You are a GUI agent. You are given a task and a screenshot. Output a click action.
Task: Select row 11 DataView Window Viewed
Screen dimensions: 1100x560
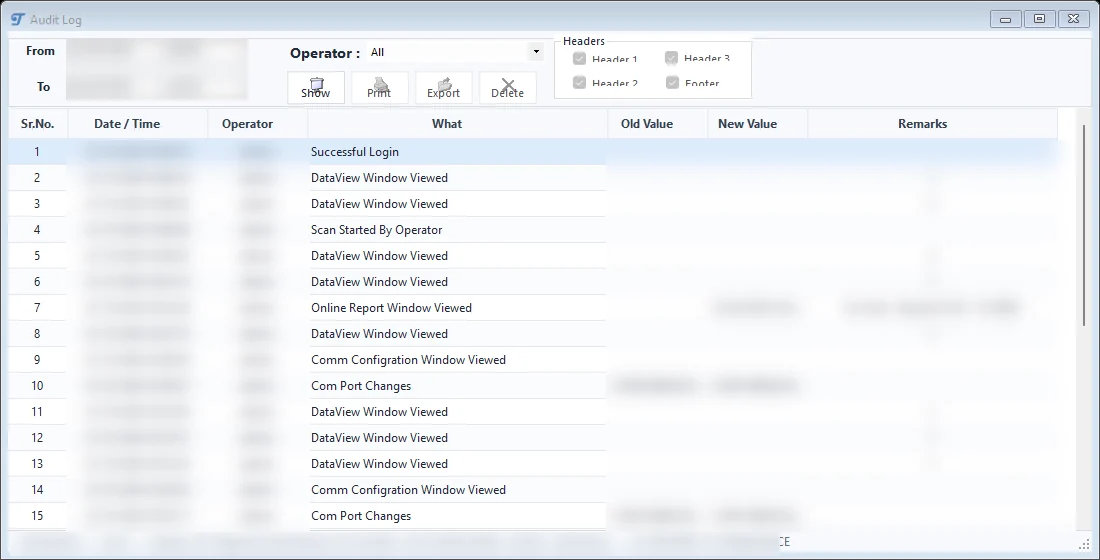(533, 411)
